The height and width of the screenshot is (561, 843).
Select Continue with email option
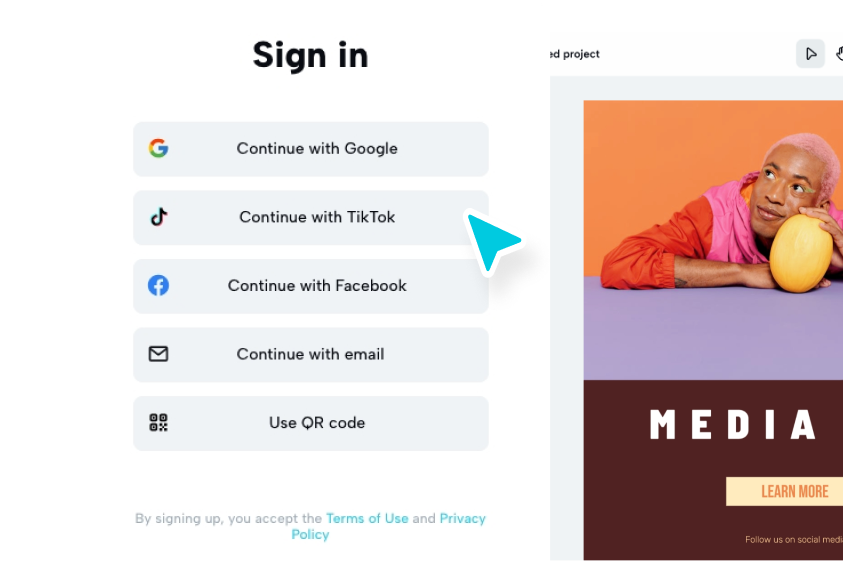click(x=311, y=355)
